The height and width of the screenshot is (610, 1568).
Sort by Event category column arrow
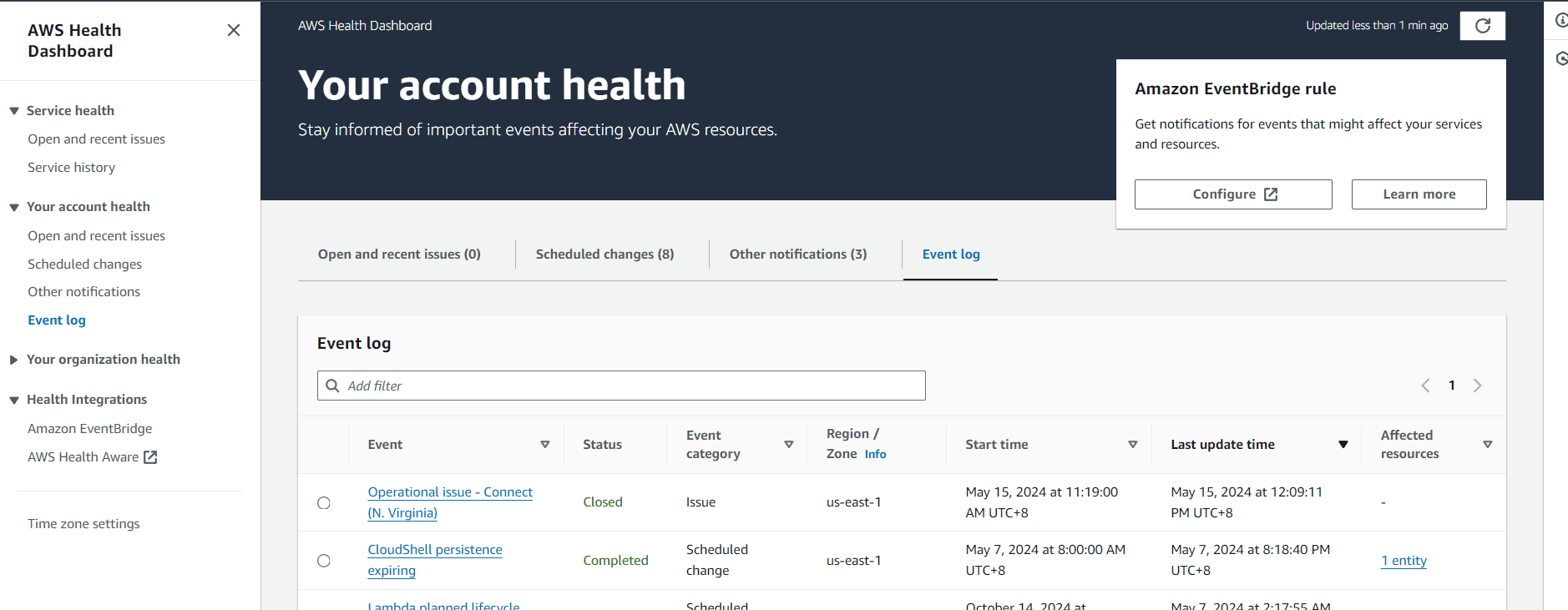tap(789, 445)
